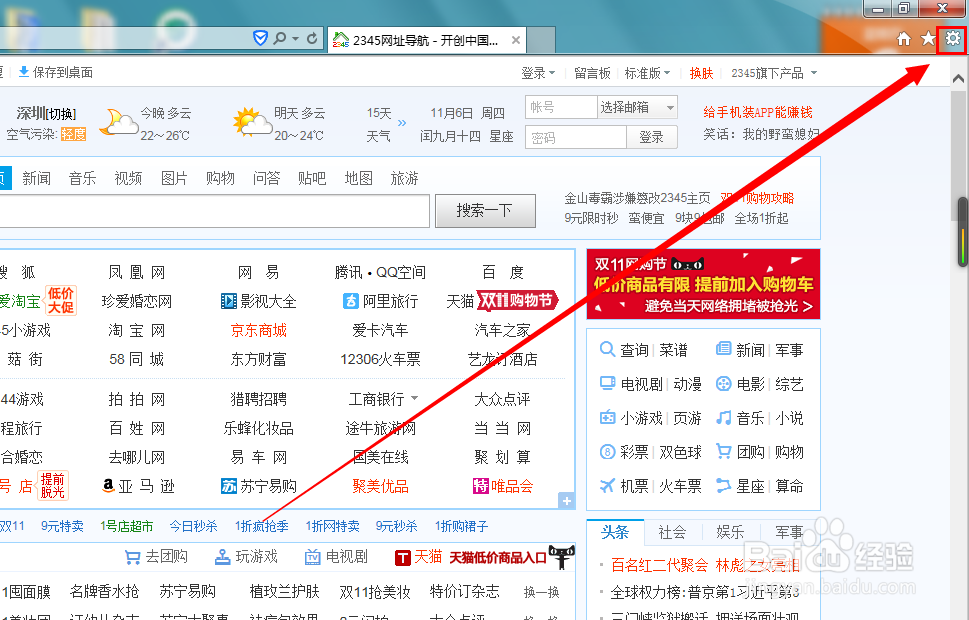The width and height of the screenshot is (969, 620).
Task: Click the 保存到桌面 link
Action: [x=62, y=72]
